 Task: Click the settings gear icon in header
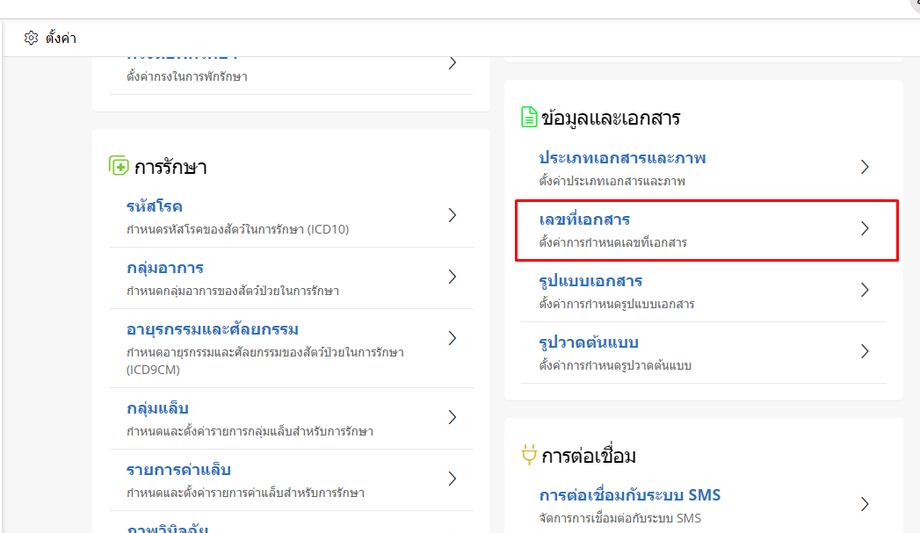(x=31, y=38)
